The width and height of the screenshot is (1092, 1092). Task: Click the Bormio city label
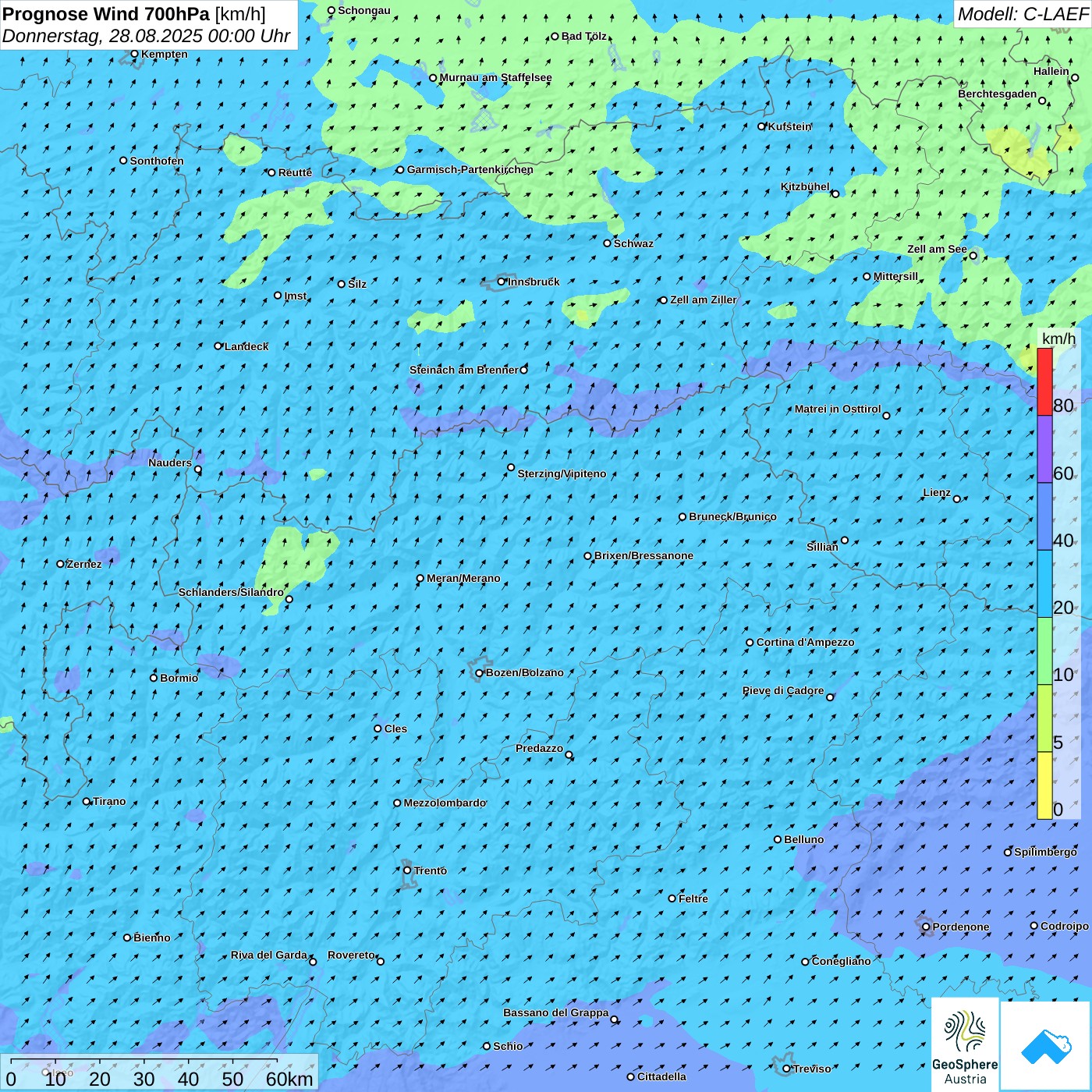[x=179, y=678]
